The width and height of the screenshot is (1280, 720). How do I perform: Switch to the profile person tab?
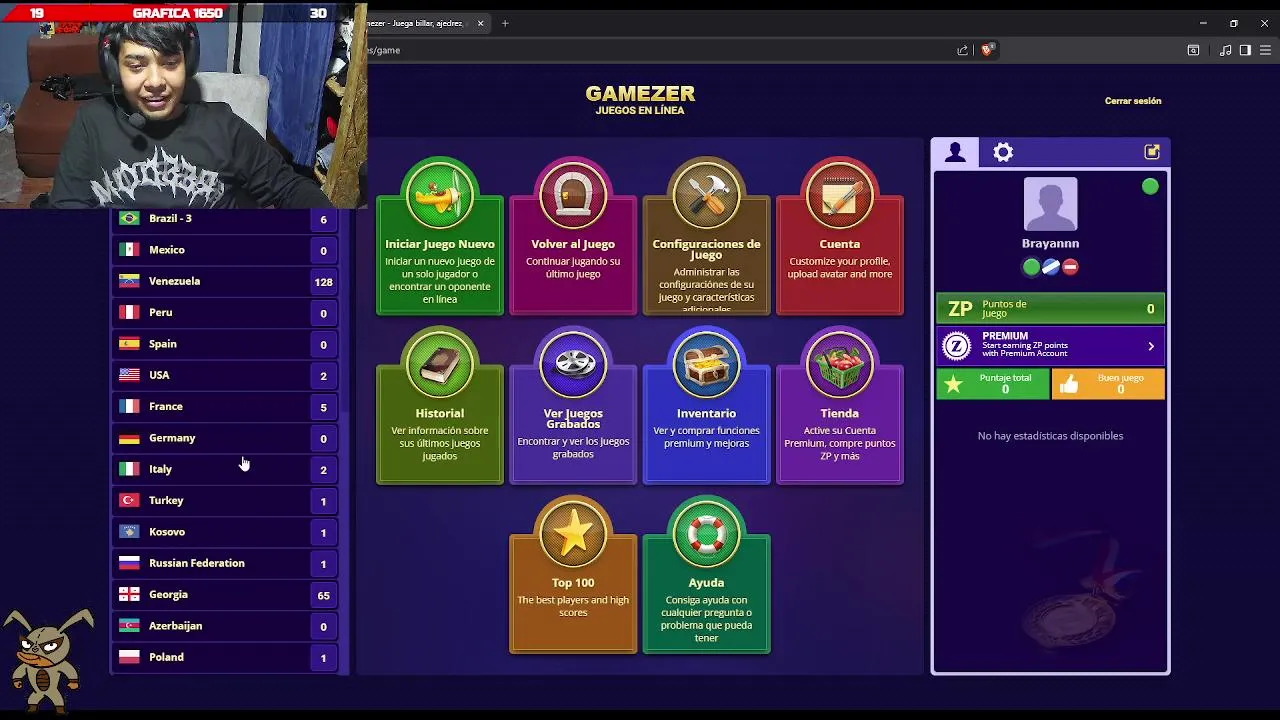point(955,152)
